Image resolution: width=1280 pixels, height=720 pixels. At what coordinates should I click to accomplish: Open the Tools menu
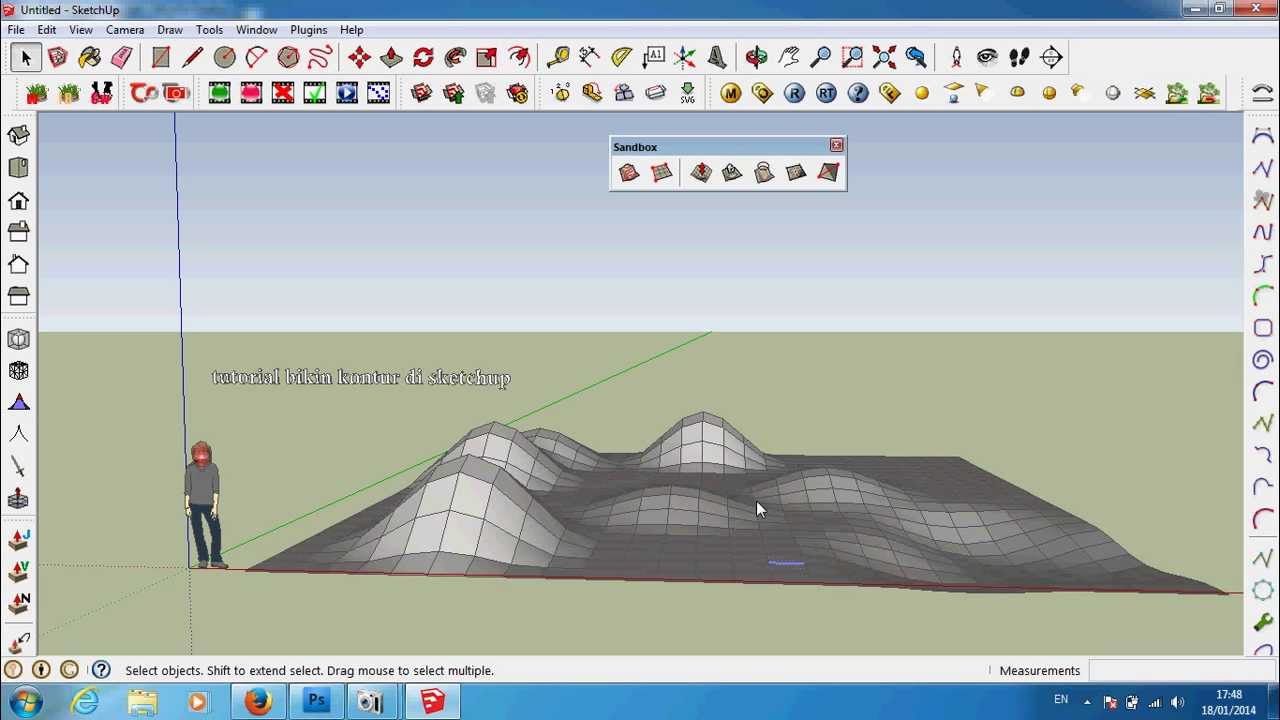pyautogui.click(x=209, y=30)
